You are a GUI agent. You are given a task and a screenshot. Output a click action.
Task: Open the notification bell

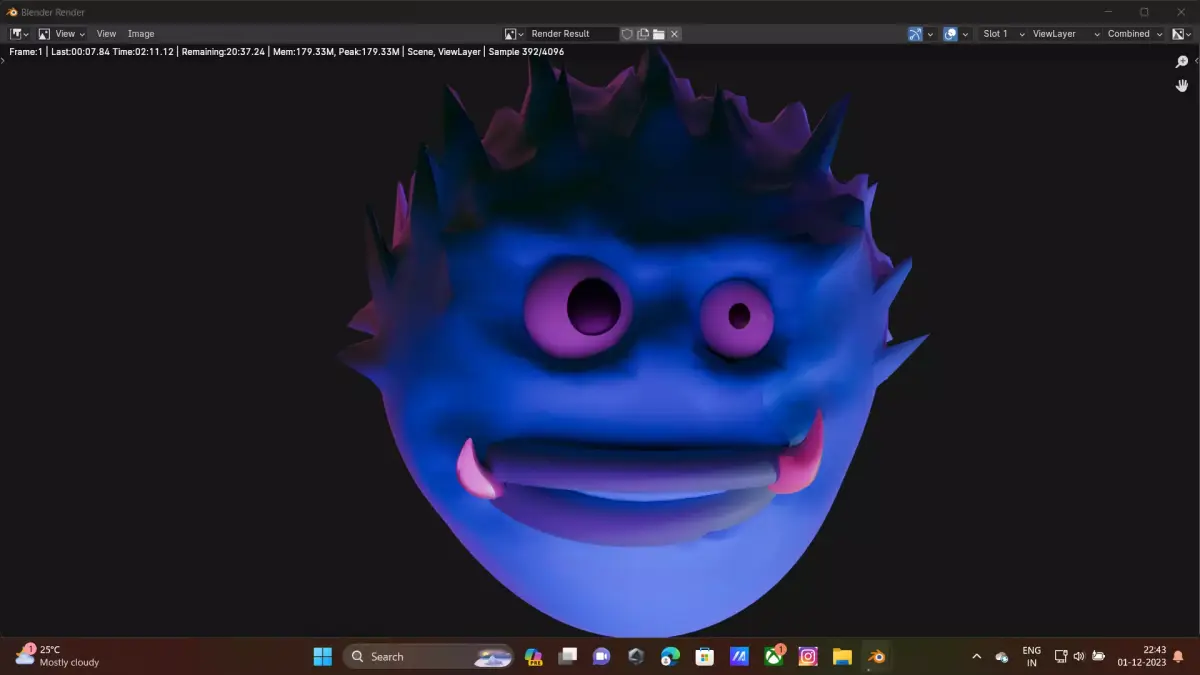coord(1179,657)
